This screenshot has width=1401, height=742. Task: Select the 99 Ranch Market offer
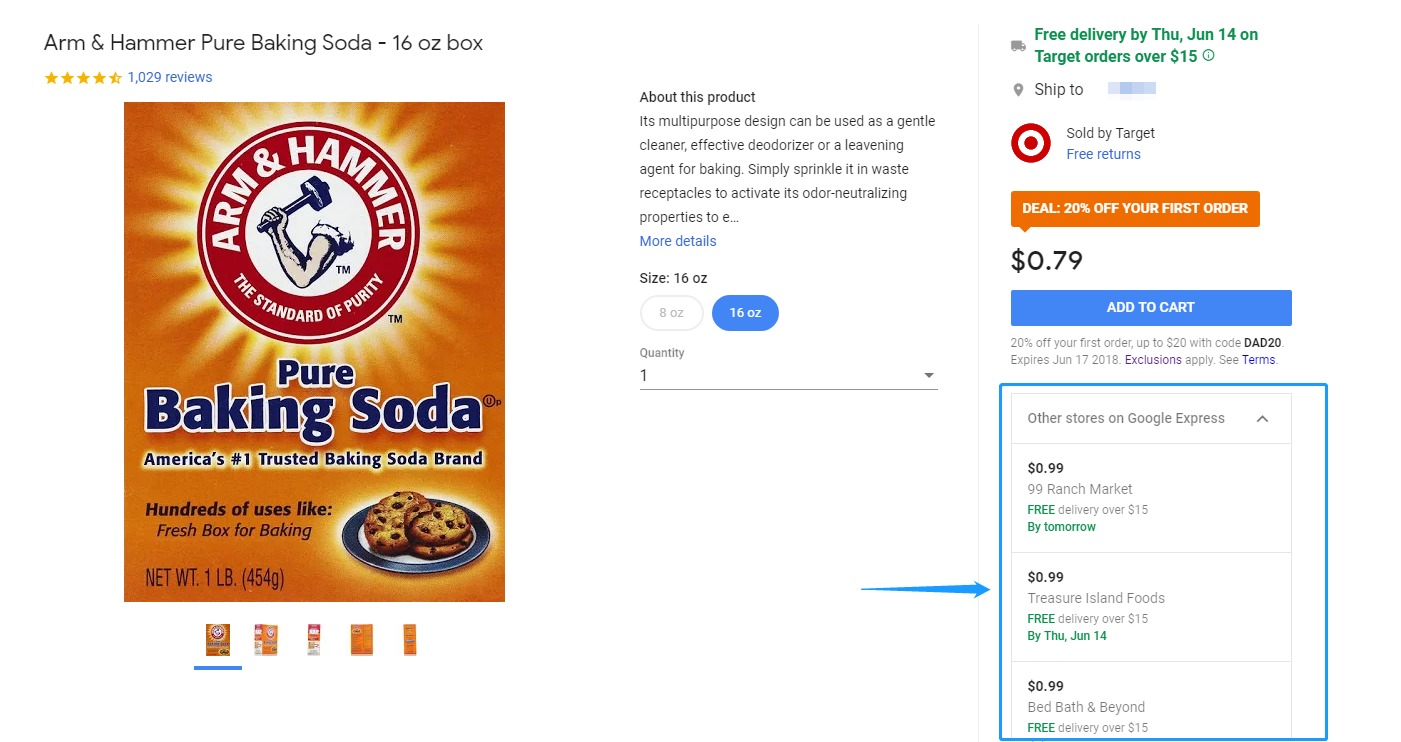[x=1150, y=497]
